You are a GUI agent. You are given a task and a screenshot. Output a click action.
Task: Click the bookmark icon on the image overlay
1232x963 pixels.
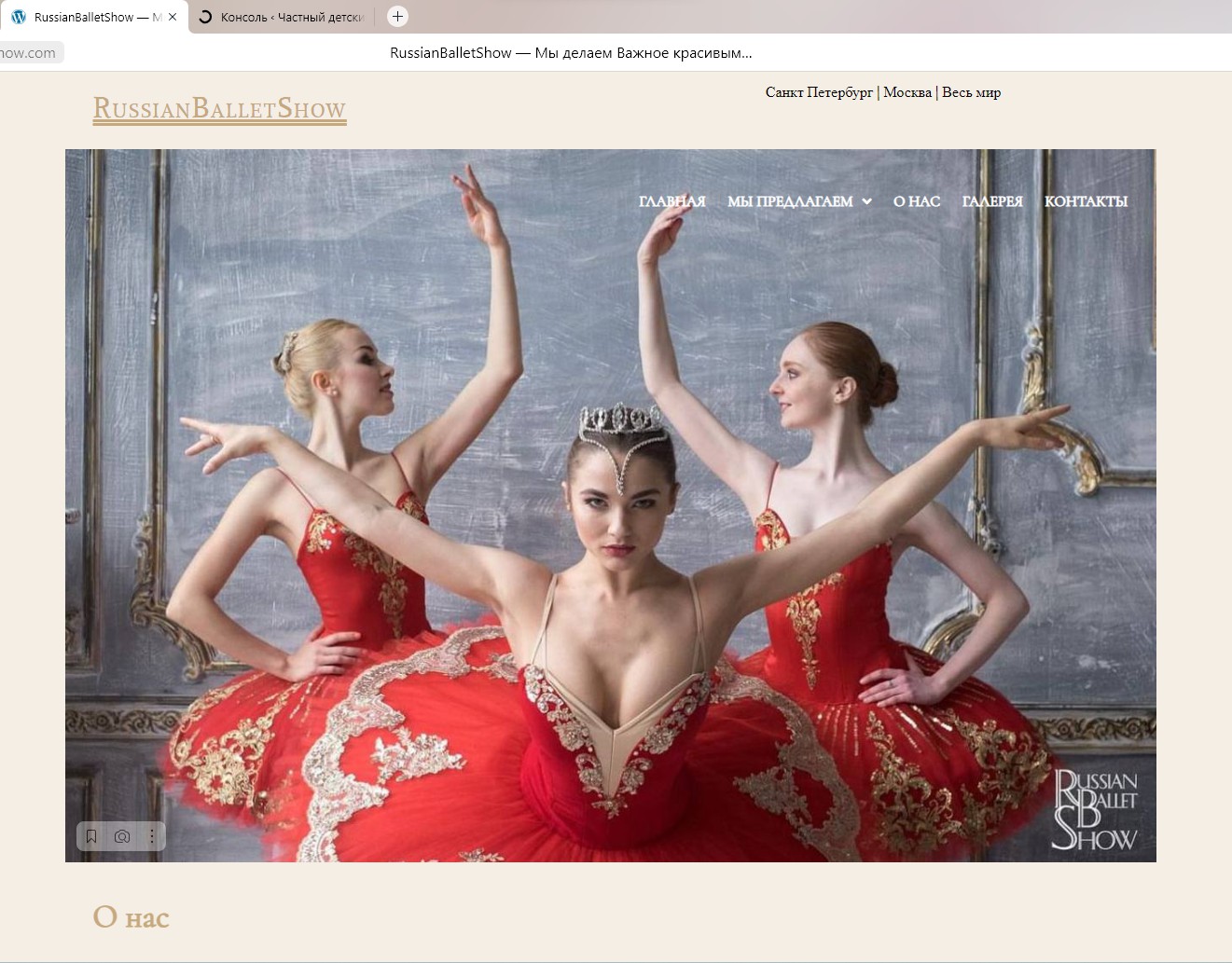(x=91, y=836)
